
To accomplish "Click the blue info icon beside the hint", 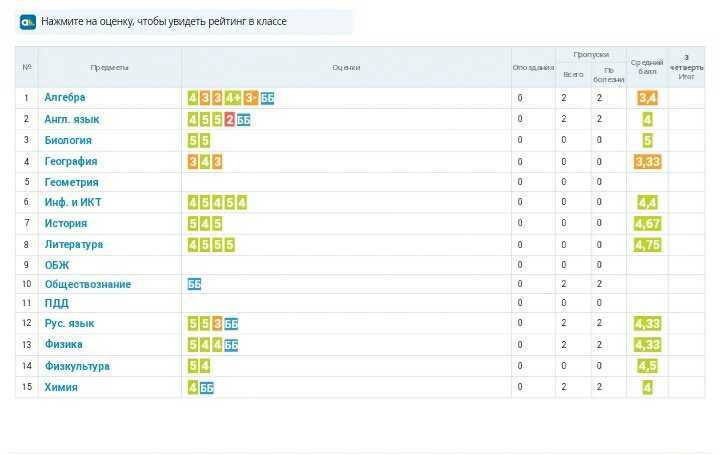I will tap(28, 22).
